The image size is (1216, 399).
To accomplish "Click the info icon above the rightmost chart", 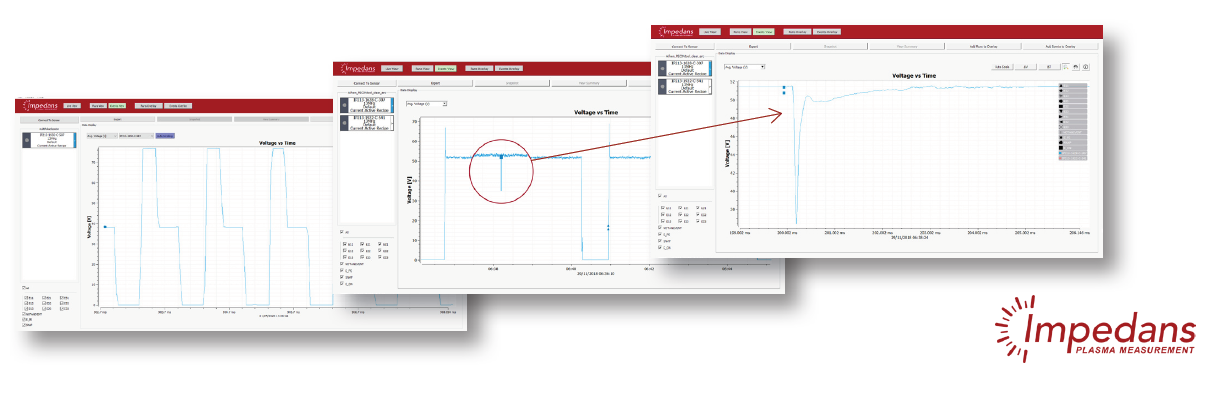I will pyautogui.click(x=1085, y=67).
